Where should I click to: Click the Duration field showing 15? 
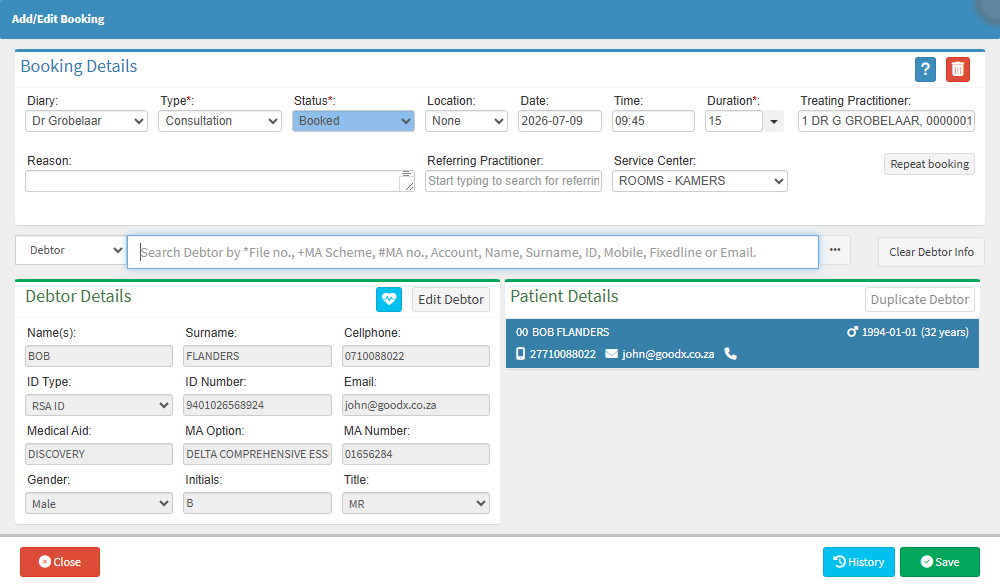(x=734, y=121)
